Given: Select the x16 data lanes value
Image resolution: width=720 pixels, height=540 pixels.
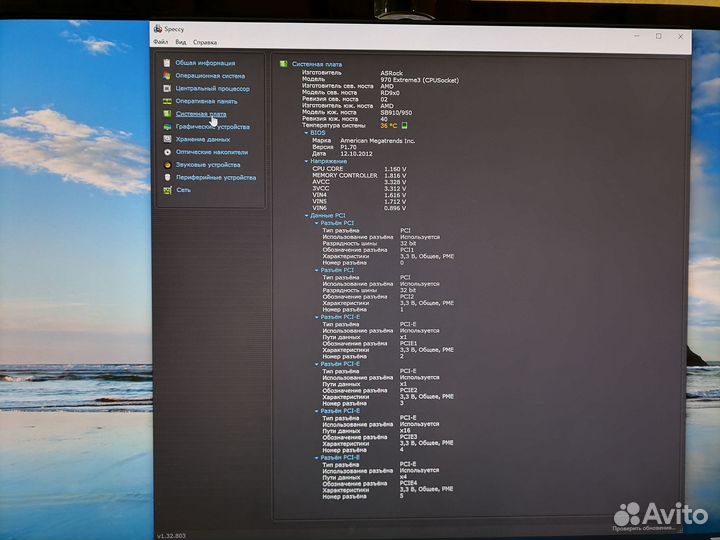Looking at the screenshot, I should [405, 431].
